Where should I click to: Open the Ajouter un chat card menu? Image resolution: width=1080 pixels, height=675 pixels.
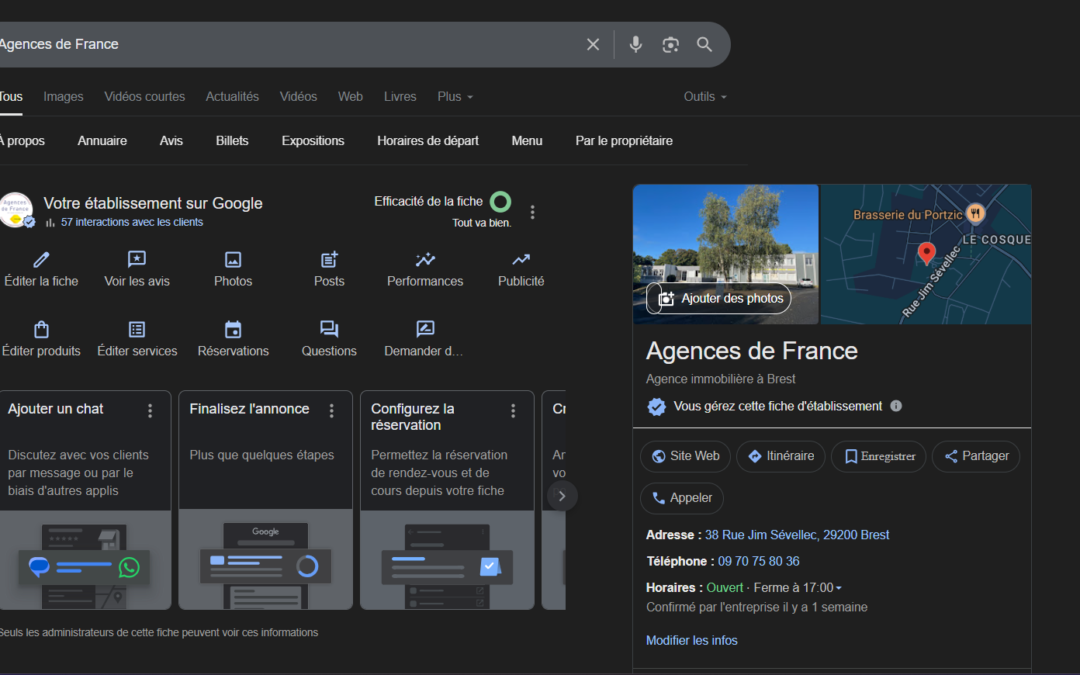(148, 410)
